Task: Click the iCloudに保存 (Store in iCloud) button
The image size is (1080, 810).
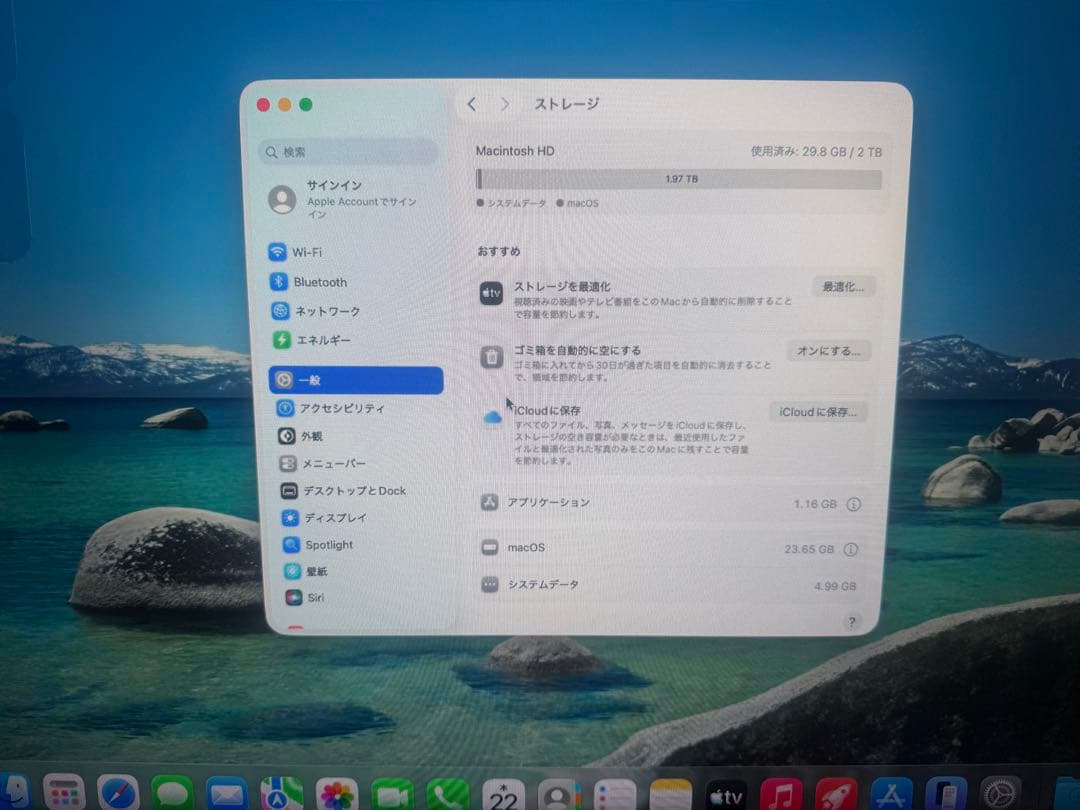Action: pos(818,411)
